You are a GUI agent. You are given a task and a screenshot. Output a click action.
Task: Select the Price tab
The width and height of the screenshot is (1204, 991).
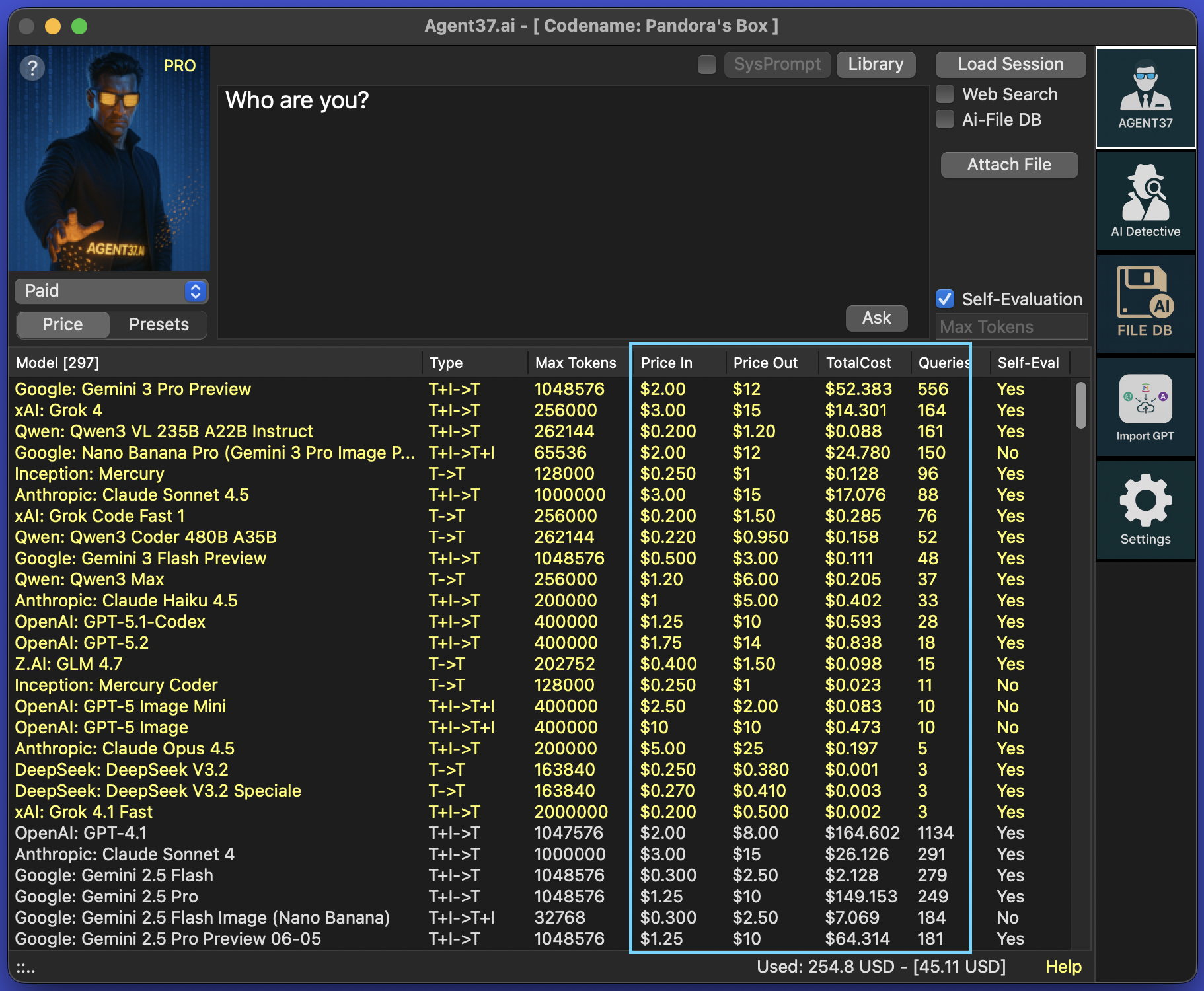click(63, 324)
